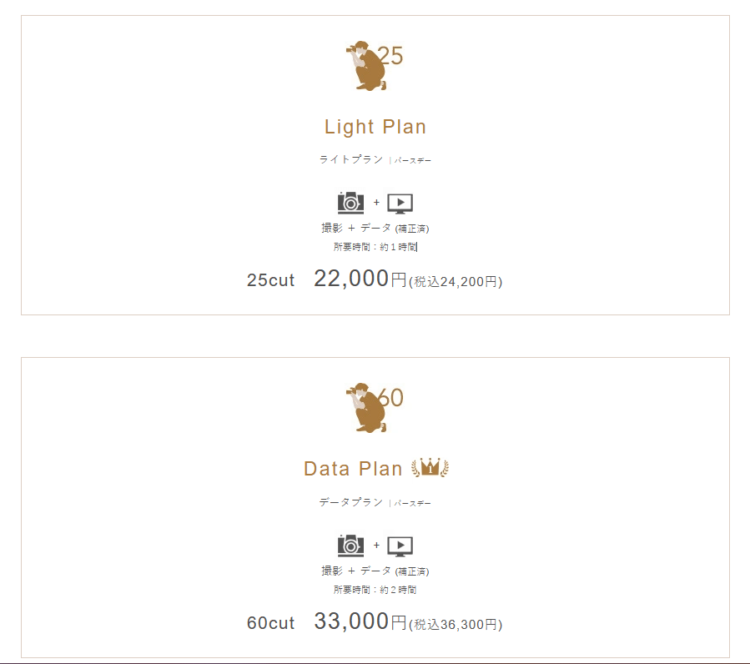Open the Light Plan title

click(375, 127)
